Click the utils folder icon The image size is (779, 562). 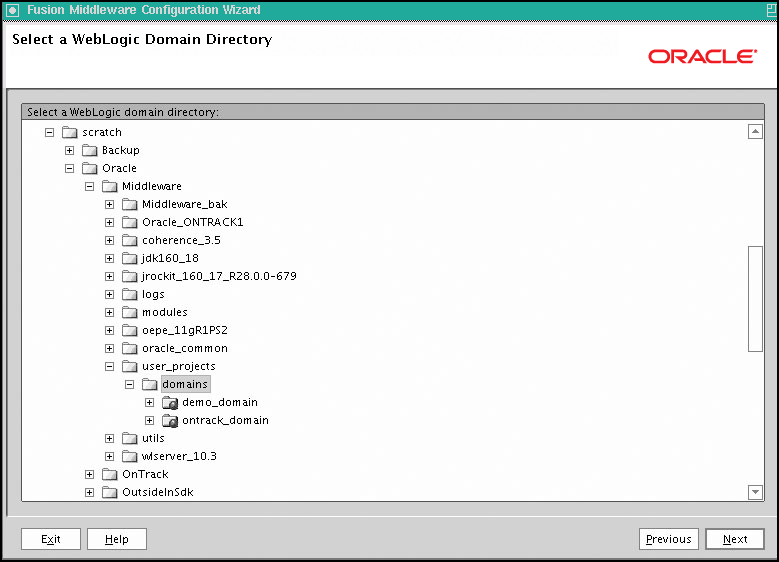coord(130,438)
